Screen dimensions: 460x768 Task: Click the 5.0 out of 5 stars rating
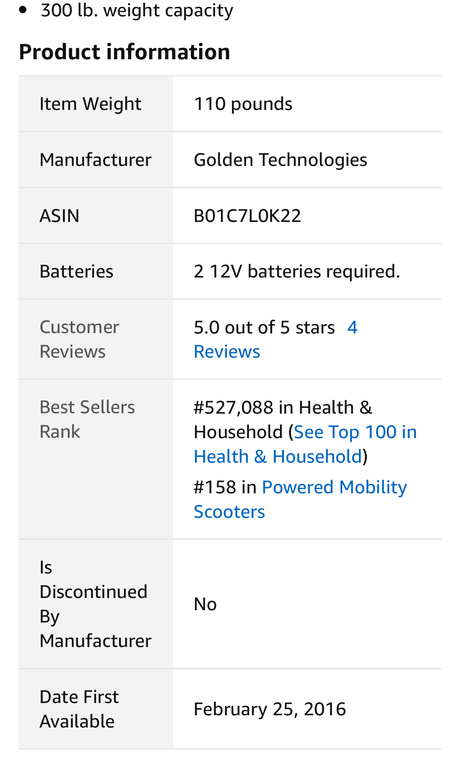pos(264,327)
